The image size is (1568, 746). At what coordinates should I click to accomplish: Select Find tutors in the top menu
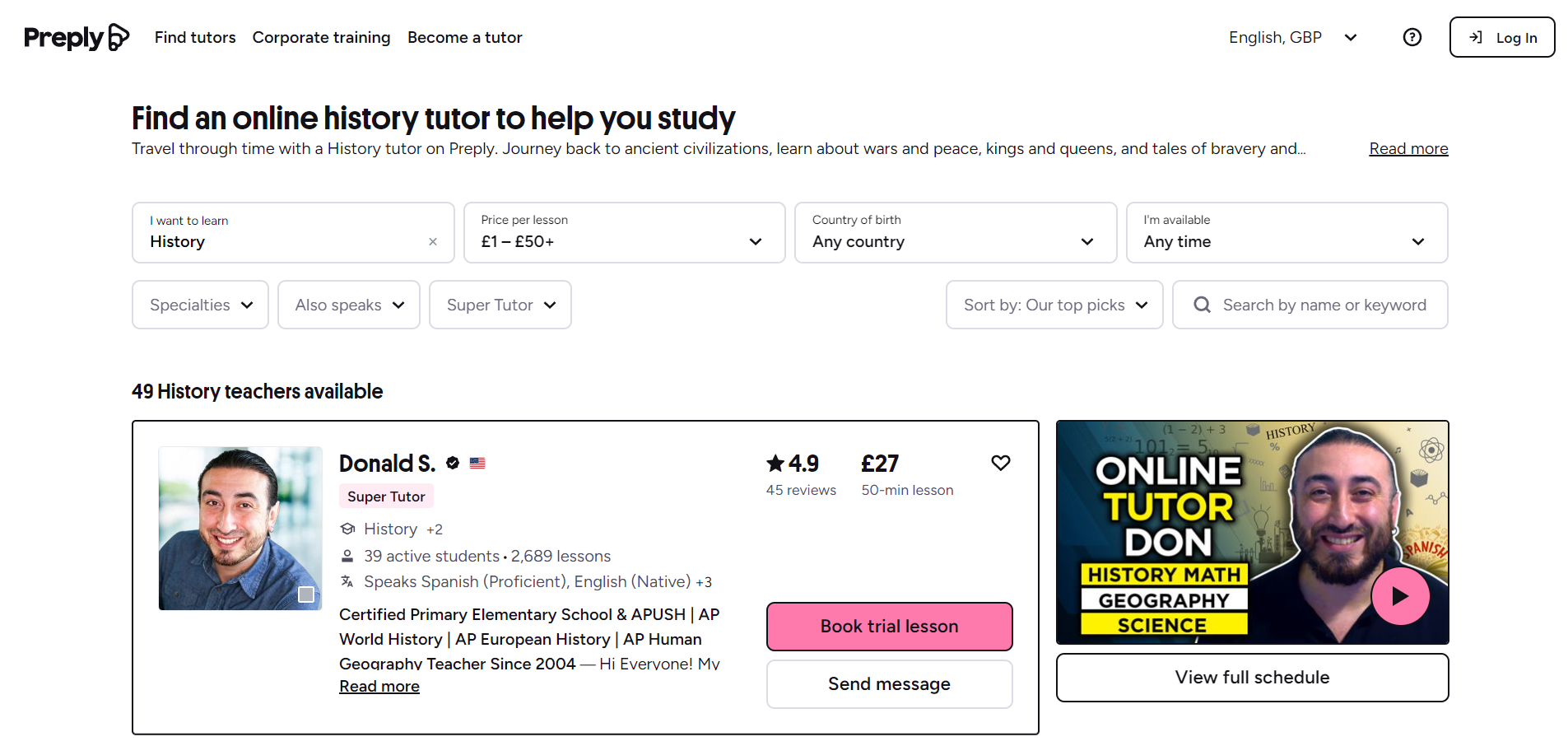pyautogui.click(x=195, y=37)
